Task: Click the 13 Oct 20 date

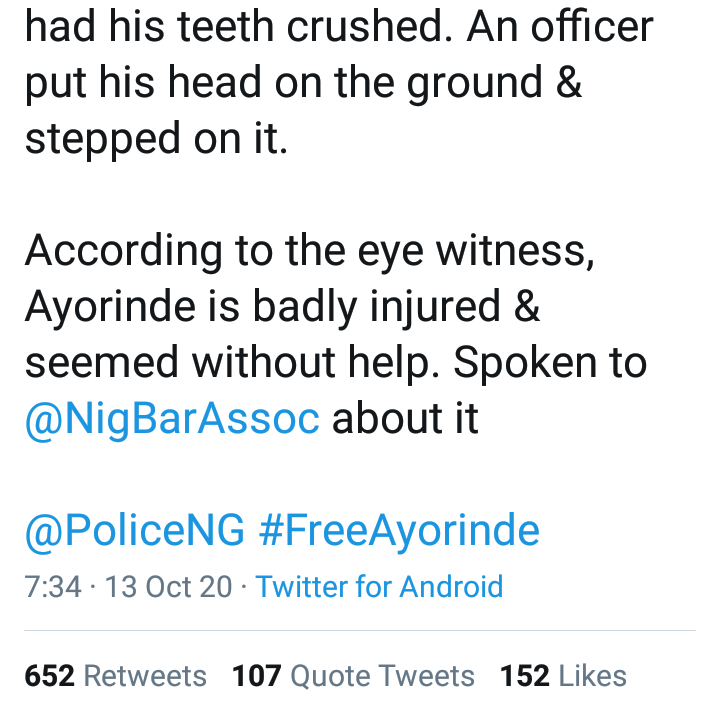Action: pyautogui.click(x=168, y=586)
